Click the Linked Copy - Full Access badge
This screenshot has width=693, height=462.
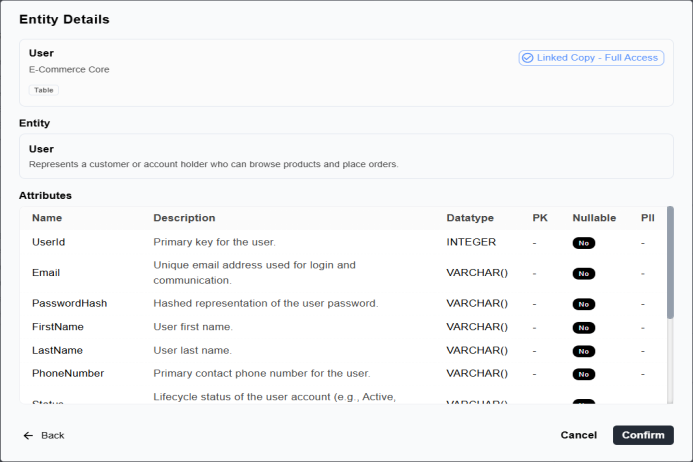pyautogui.click(x=591, y=58)
